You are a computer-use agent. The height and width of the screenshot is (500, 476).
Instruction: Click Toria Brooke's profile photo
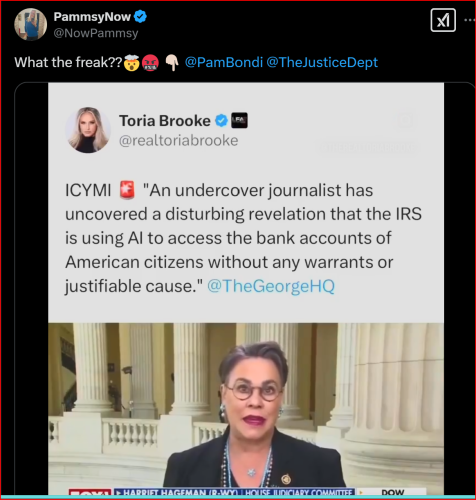click(88, 130)
